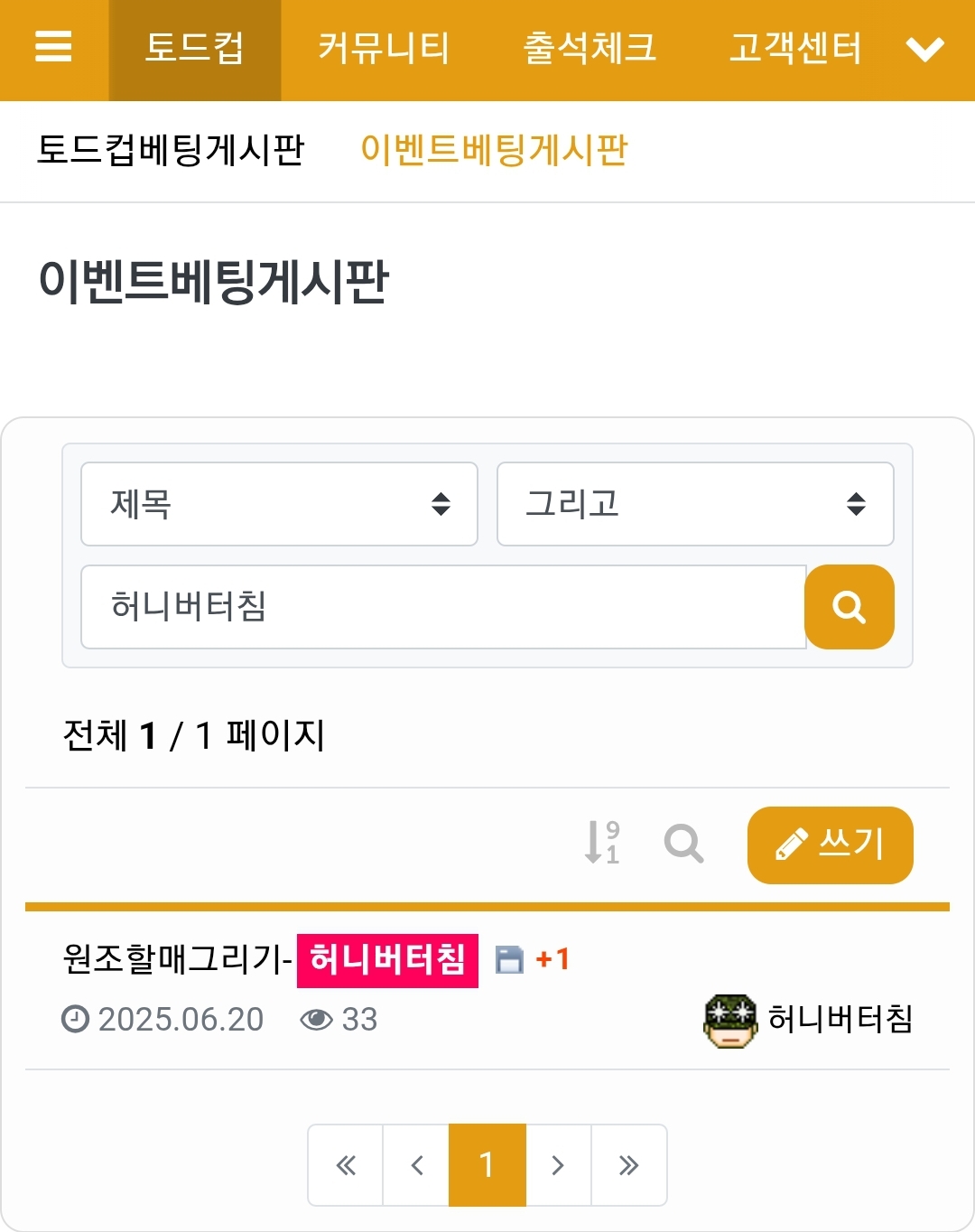Open the hamburger menu icon
This screenshot has height=1232, width=975.
click(x=53, y=47)
